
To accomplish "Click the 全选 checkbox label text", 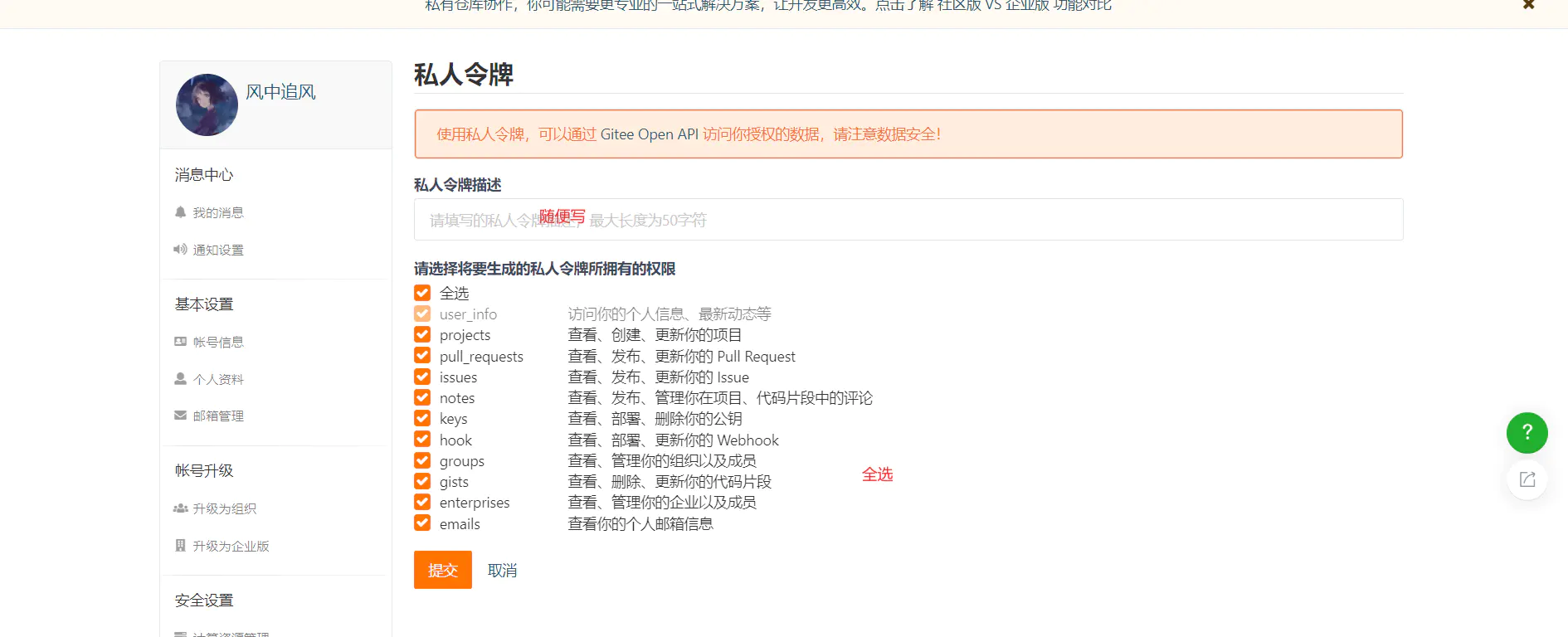I will click(455, 294).
